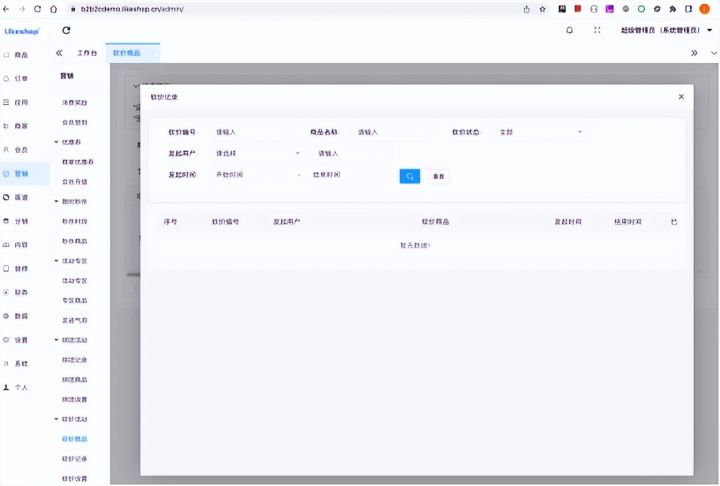Click the browser back arrow
720x486 pixels.
(x=6, y=9)
